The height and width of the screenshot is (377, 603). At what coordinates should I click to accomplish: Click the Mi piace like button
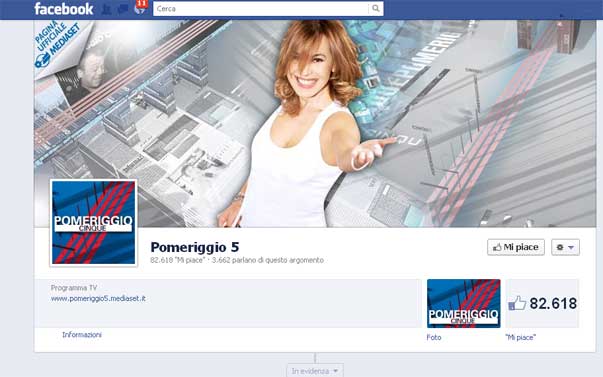tap(516, 247)
